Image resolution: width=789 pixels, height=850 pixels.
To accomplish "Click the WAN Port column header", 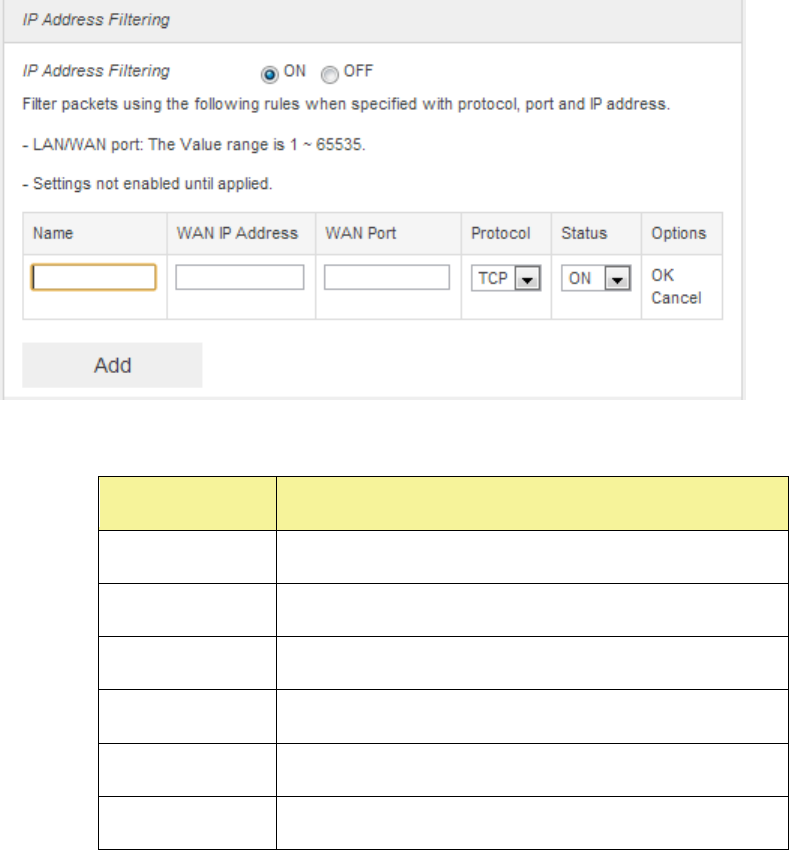I will pyautogui.click(x=360, y=233).
